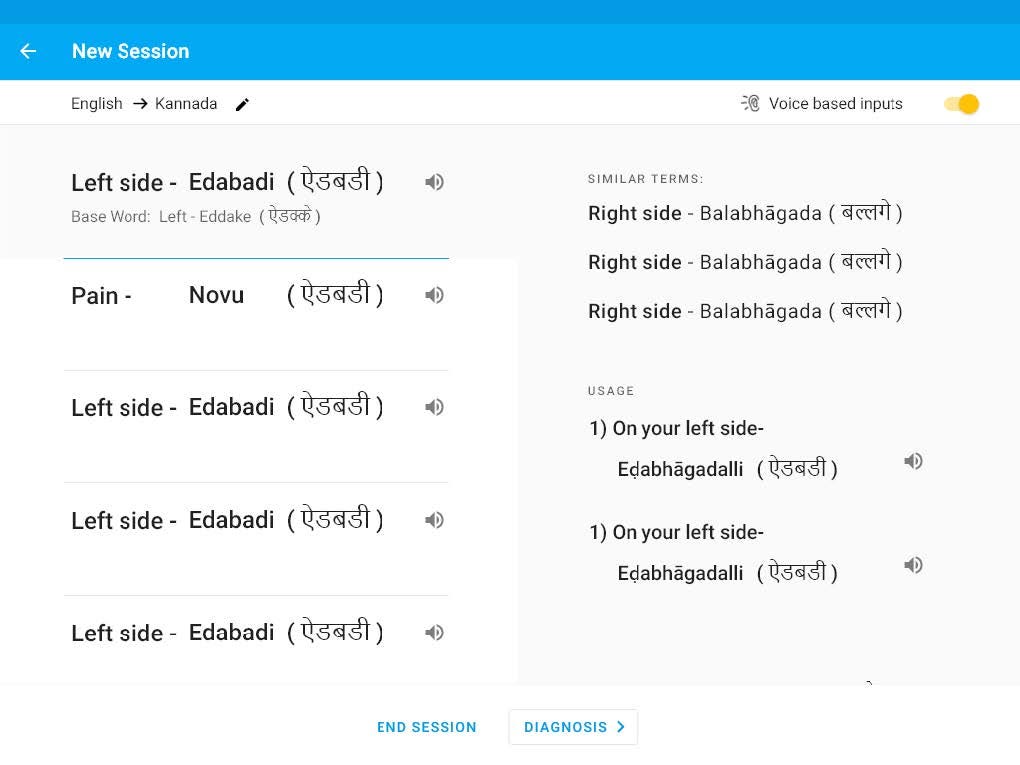Click the voice input ear icon
The image size is (1020, 765).
(x=750, y=103)
